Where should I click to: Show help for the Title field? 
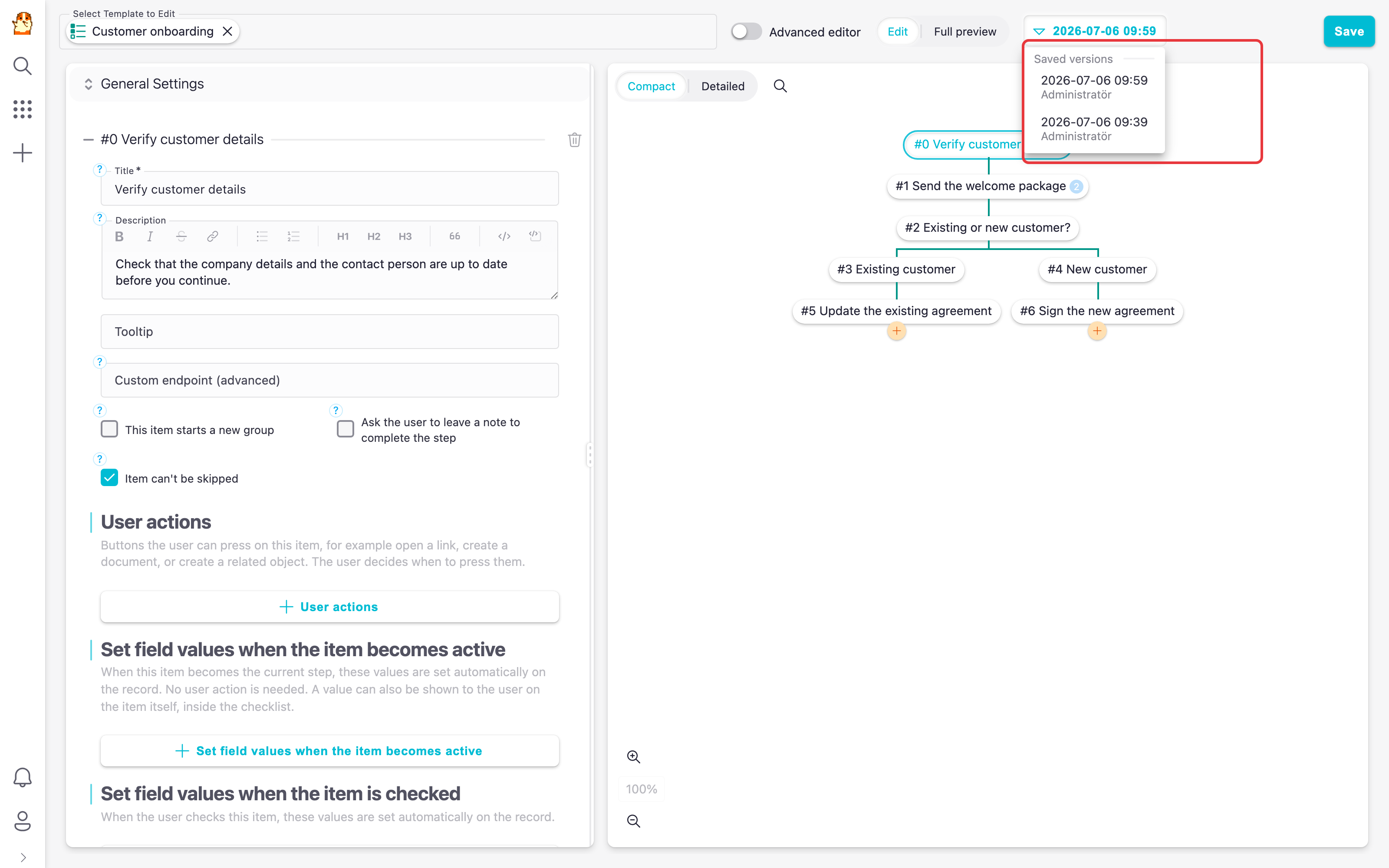coord(100,169)
